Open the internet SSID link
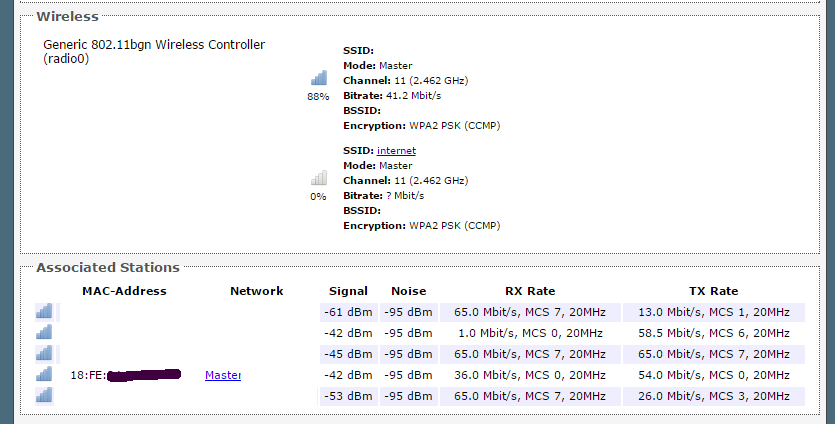Screen dimensions: 835x424 coord(396,151)
